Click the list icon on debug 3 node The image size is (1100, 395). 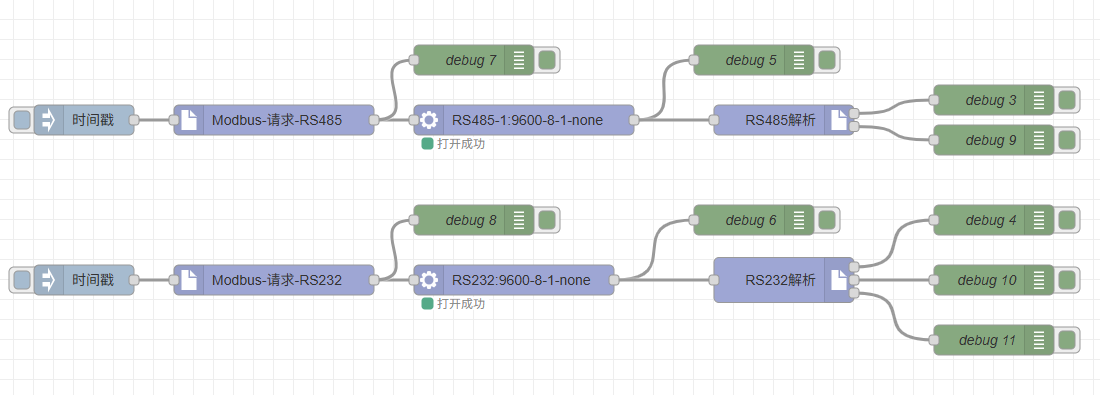(x=1039, y=100)
